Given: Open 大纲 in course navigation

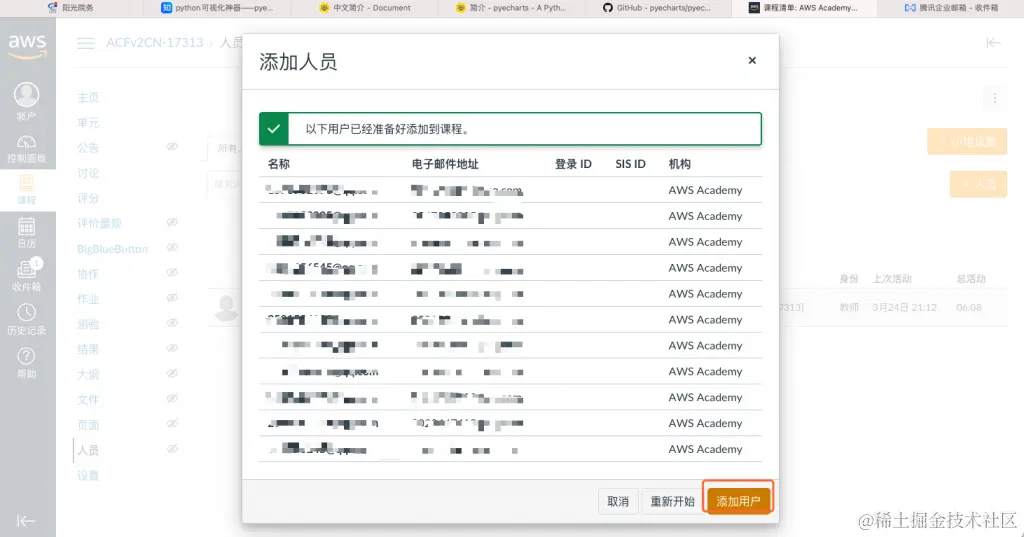Looking at the screenshot, I should coord(88,374).
